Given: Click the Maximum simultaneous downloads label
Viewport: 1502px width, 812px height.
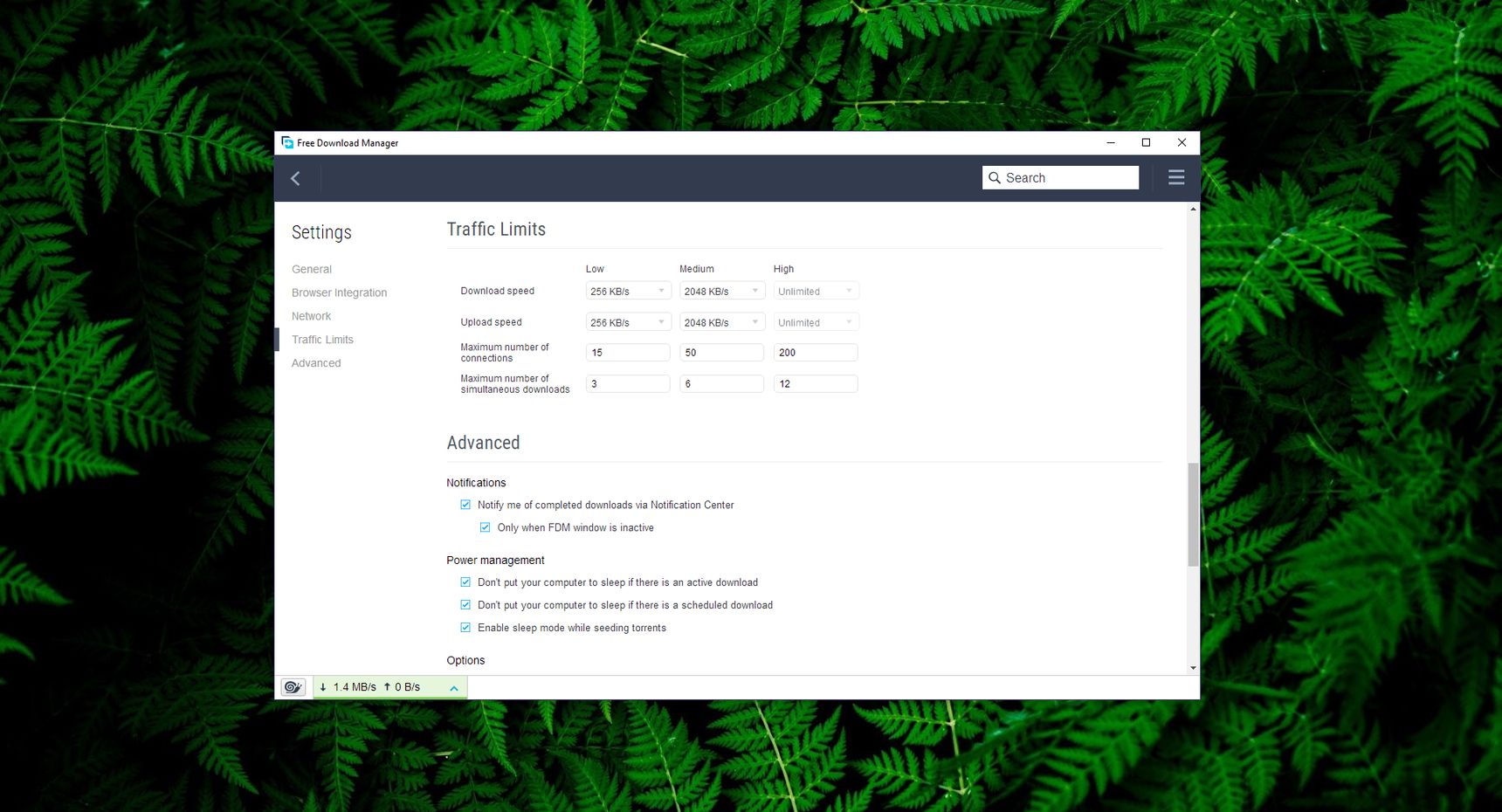Looking at the screenshot, I should (515, 384).
